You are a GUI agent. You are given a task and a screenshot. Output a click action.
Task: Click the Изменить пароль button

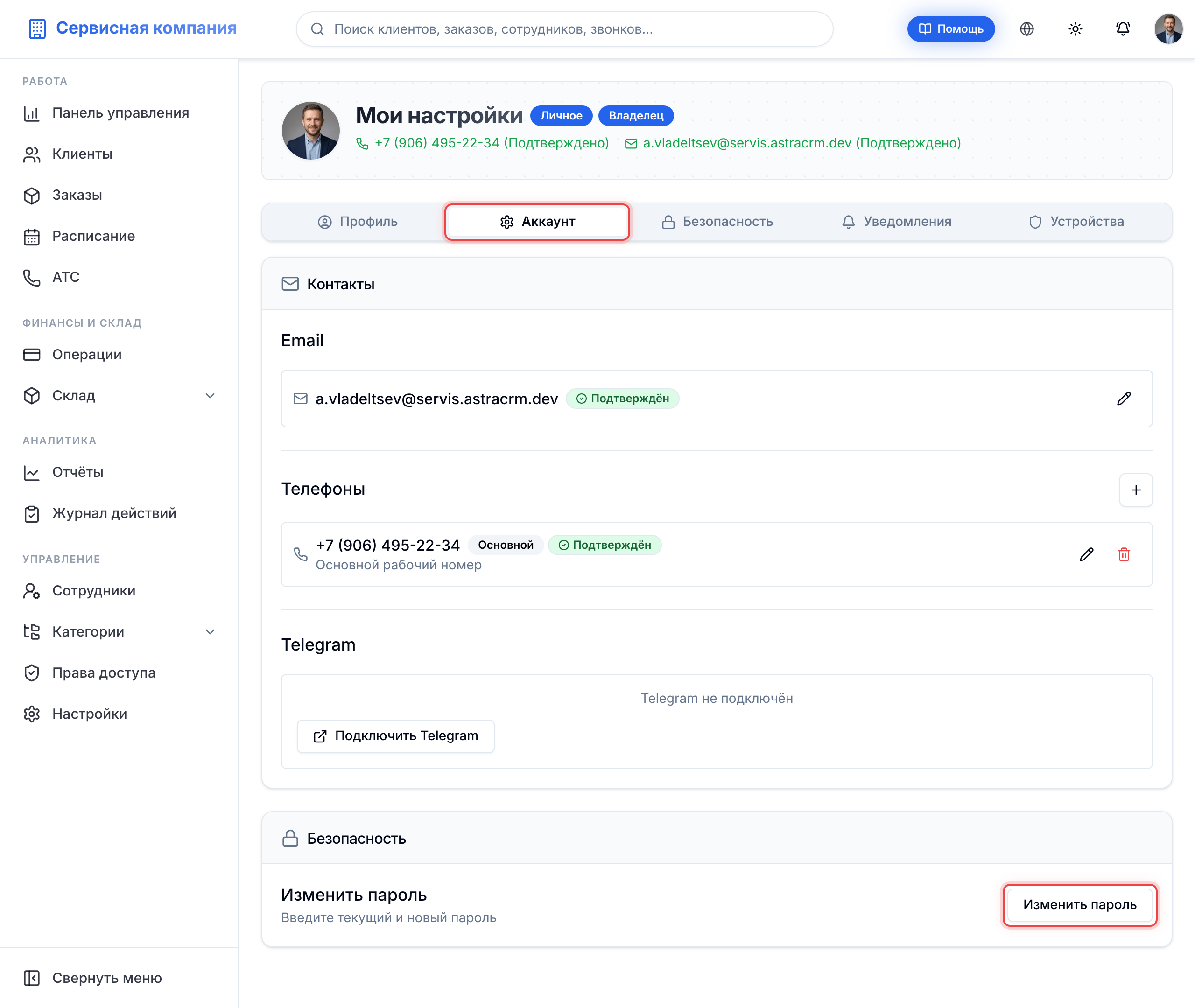click(x=1079, y=904)
